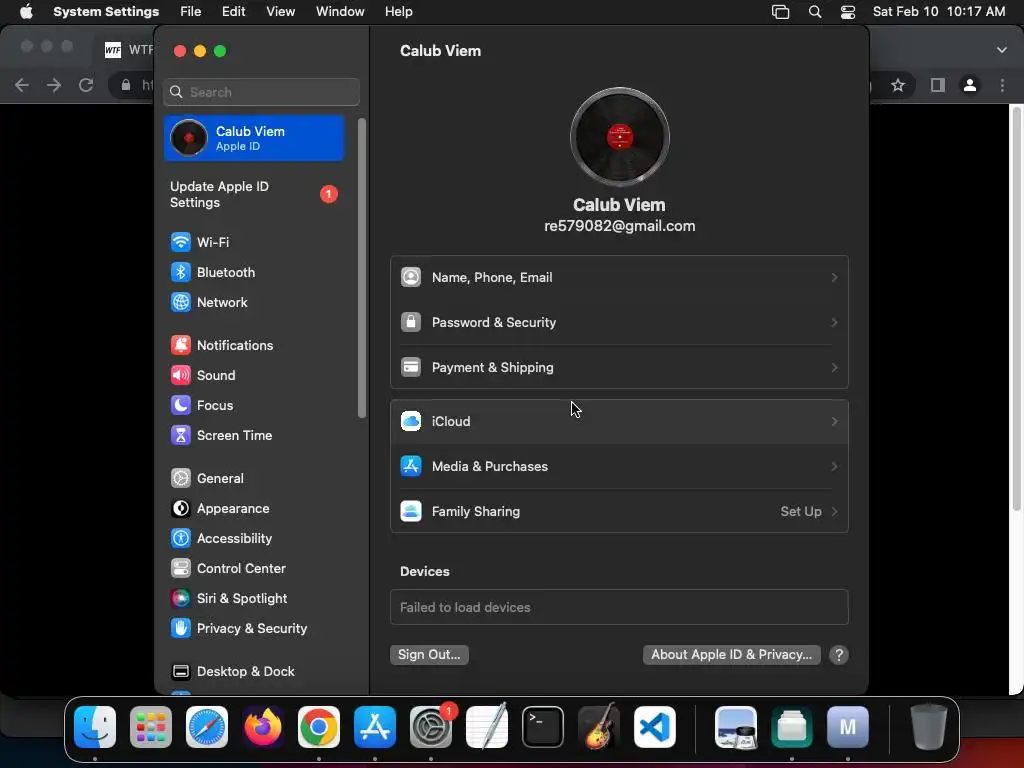Set Up Family Sharing
Screen dimensions: 1024x768
click(619, 512)
